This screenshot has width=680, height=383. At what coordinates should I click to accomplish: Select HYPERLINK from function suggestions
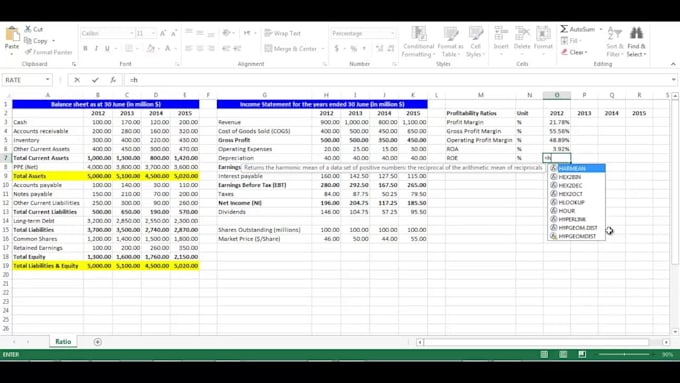click(x=577, y=219)
